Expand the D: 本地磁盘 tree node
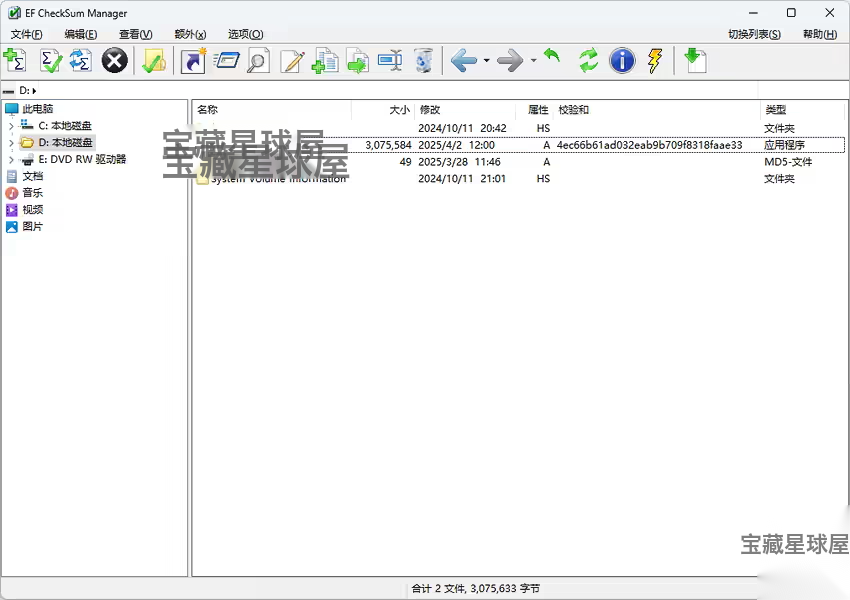 pos(11,143)
